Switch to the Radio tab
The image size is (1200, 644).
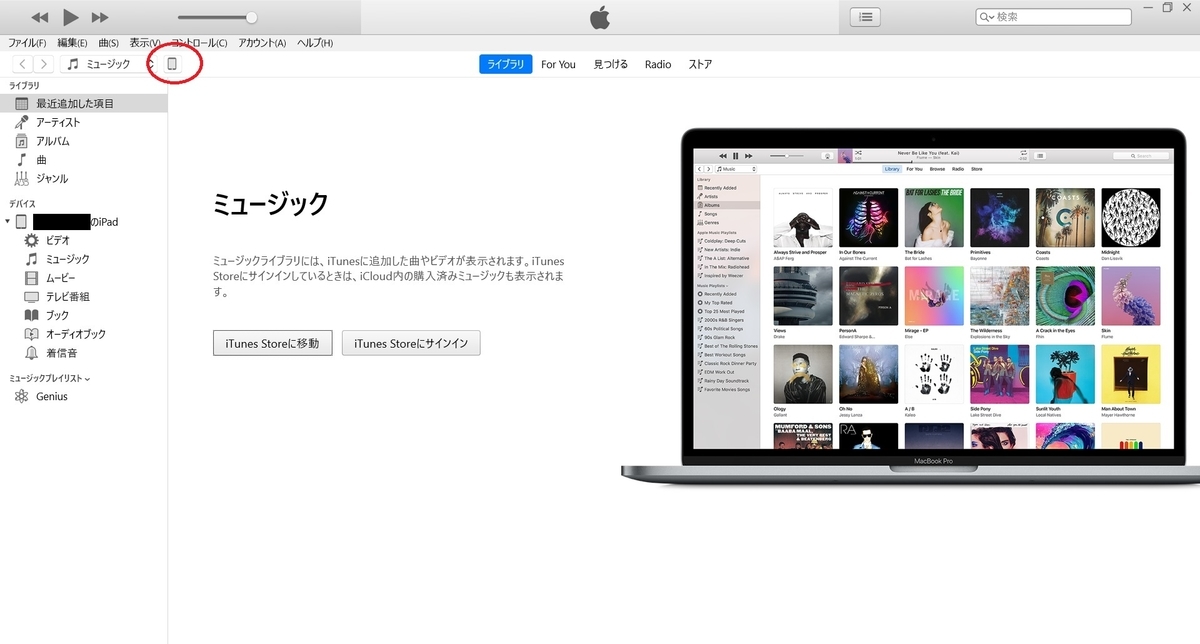(658, 64)
